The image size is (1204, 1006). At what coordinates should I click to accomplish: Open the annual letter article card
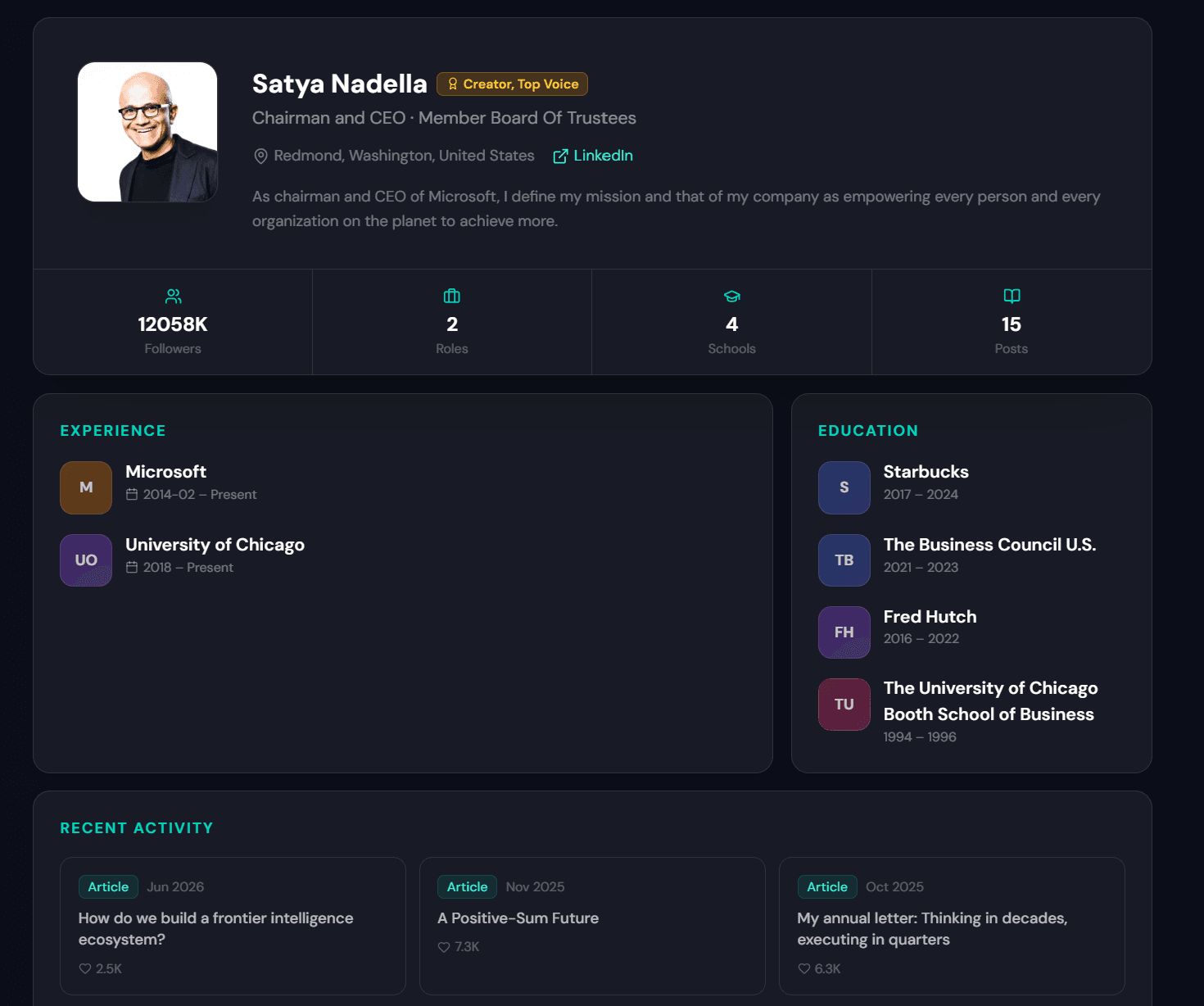coord(952,927)
